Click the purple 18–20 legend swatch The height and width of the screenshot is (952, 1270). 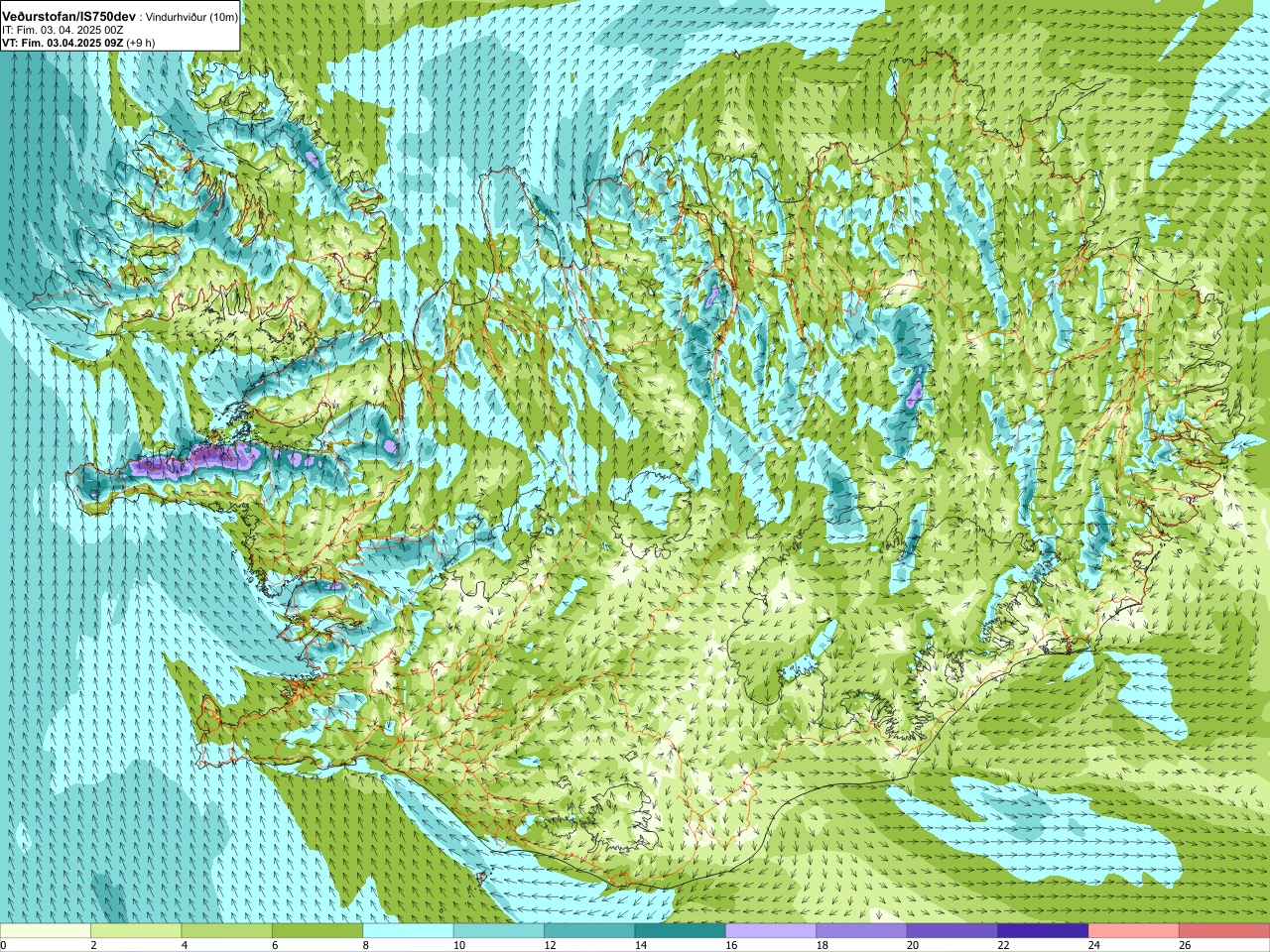[862, 931]
